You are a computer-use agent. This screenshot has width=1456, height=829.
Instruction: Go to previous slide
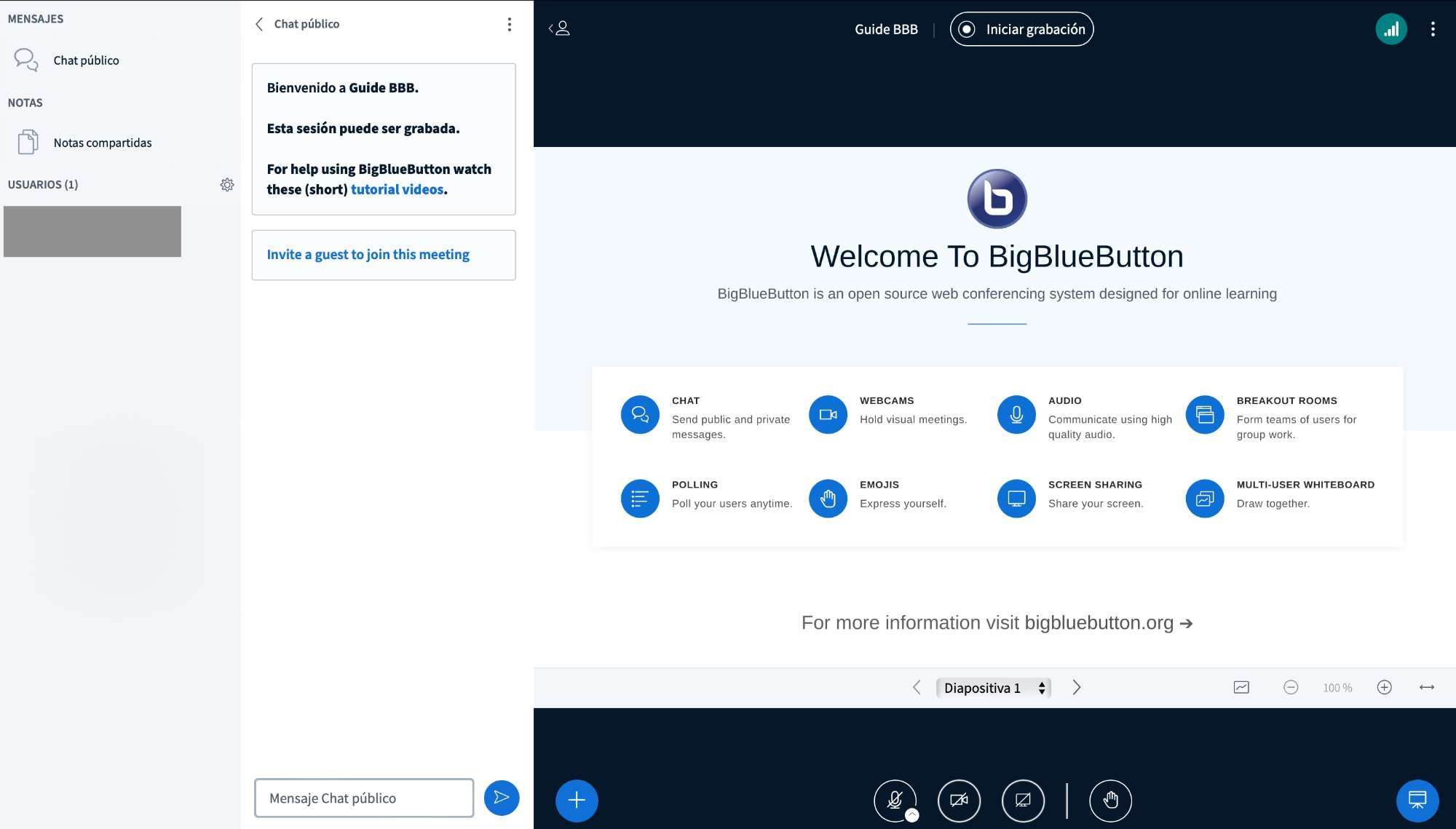917,688
